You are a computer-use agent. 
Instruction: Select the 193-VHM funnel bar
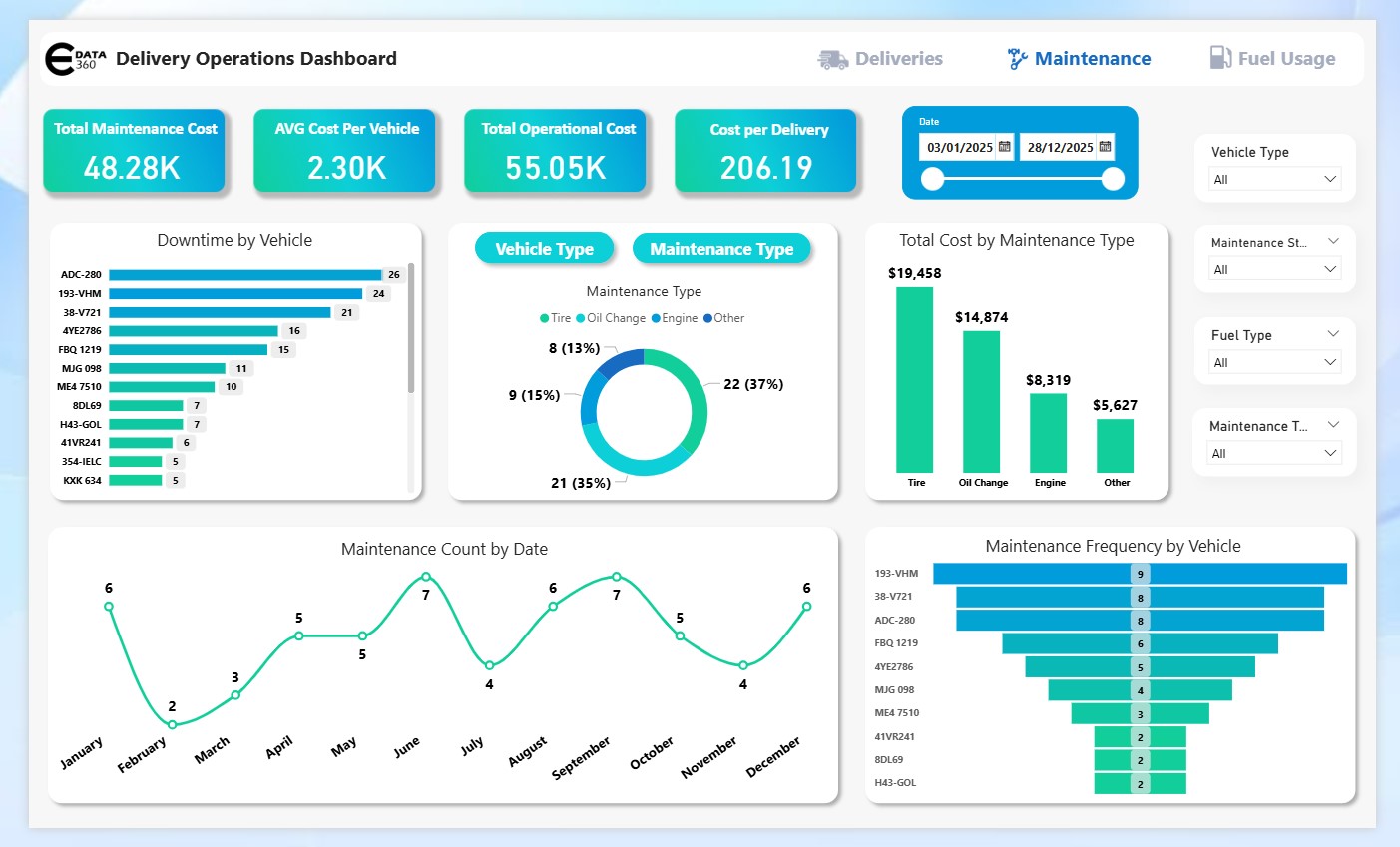1140,574
